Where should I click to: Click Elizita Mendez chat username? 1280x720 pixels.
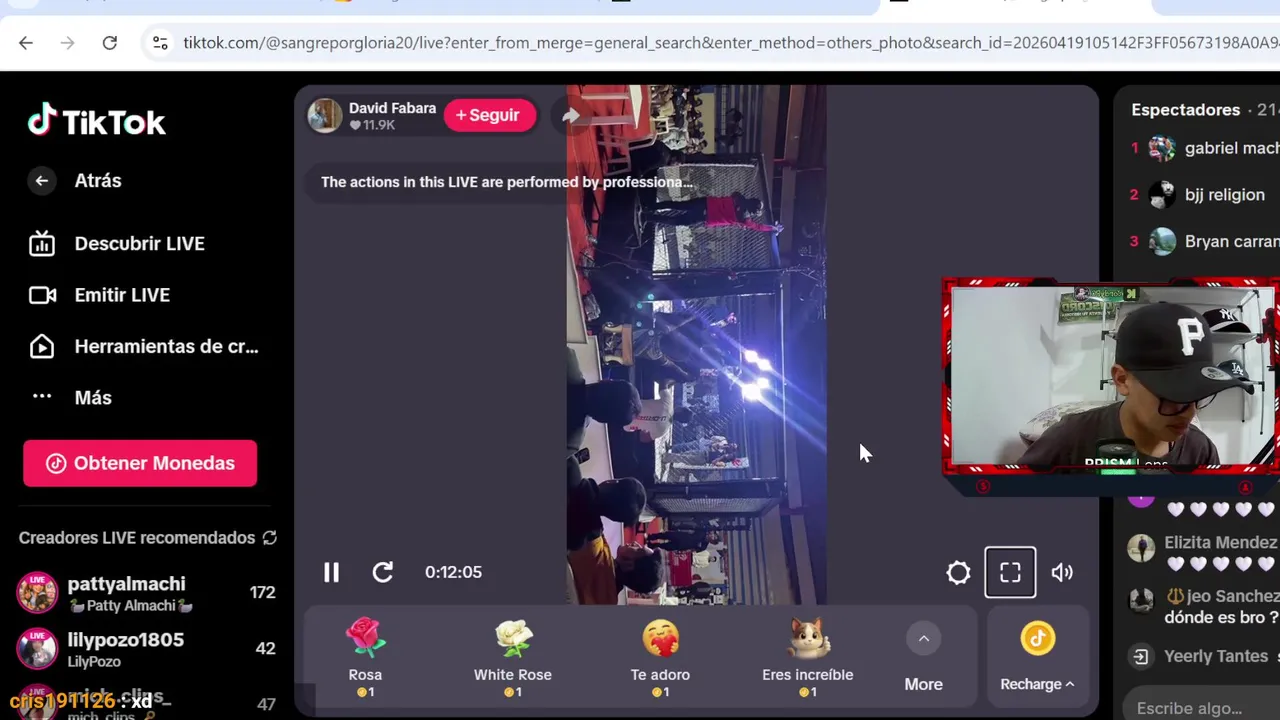[1220, 543]
